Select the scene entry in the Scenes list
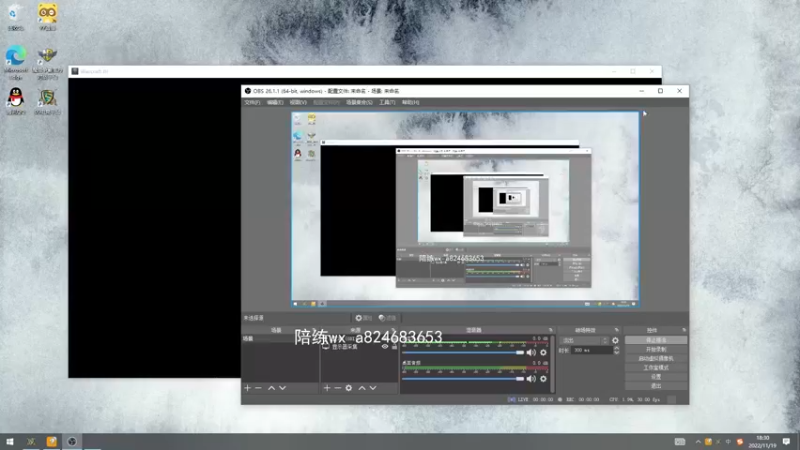Screen dimensions: 800x450 tap(280, 339)
